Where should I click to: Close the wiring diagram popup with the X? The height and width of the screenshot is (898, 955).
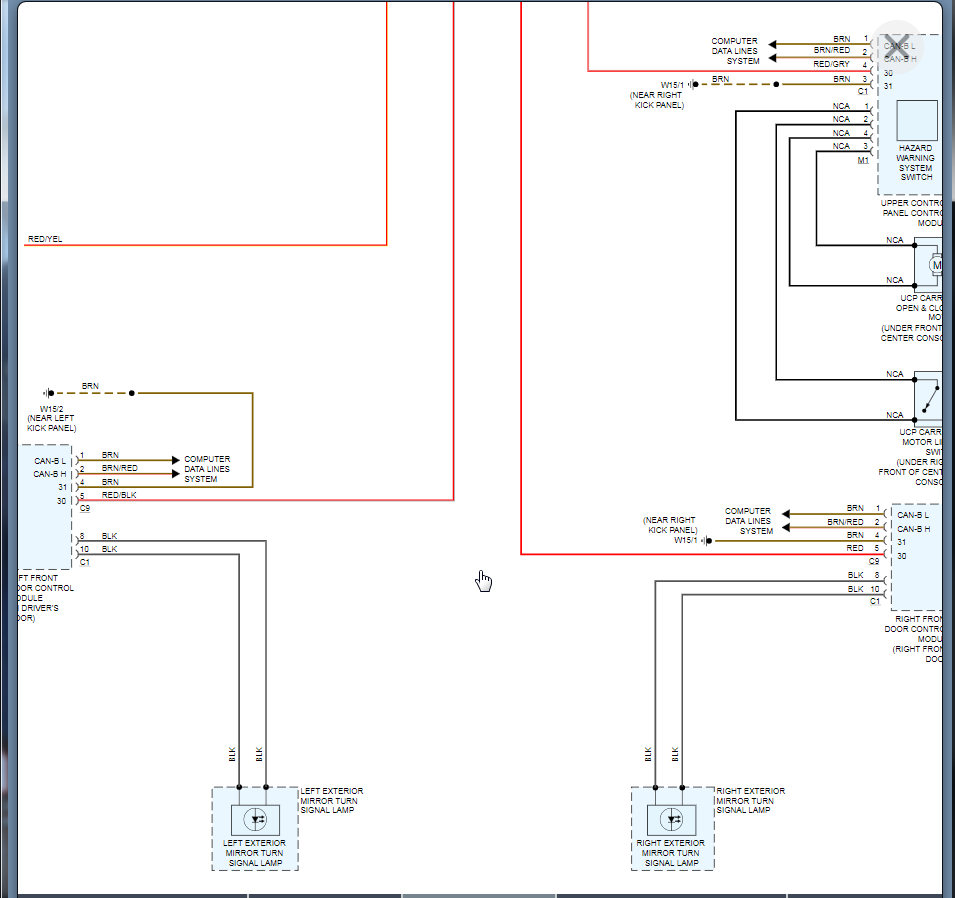point(897,46)
